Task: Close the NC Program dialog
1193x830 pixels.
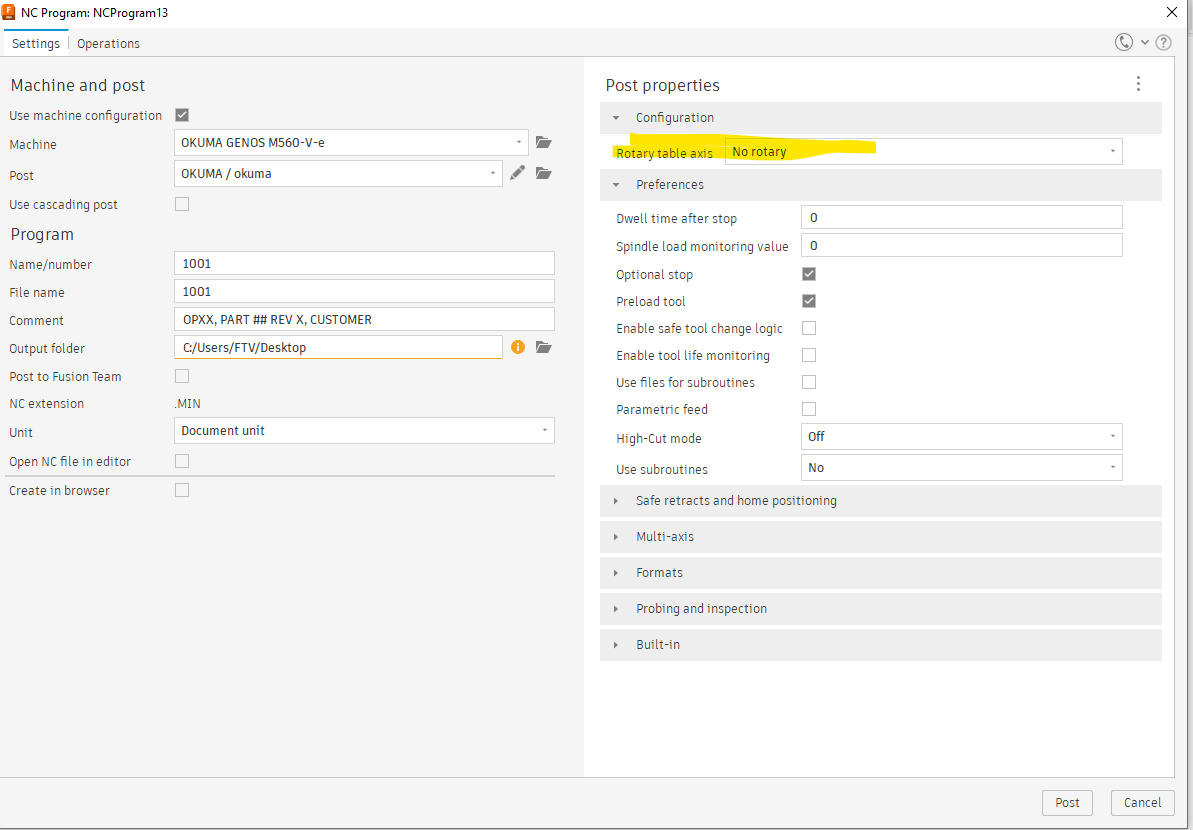Action: coord(1172,12)
